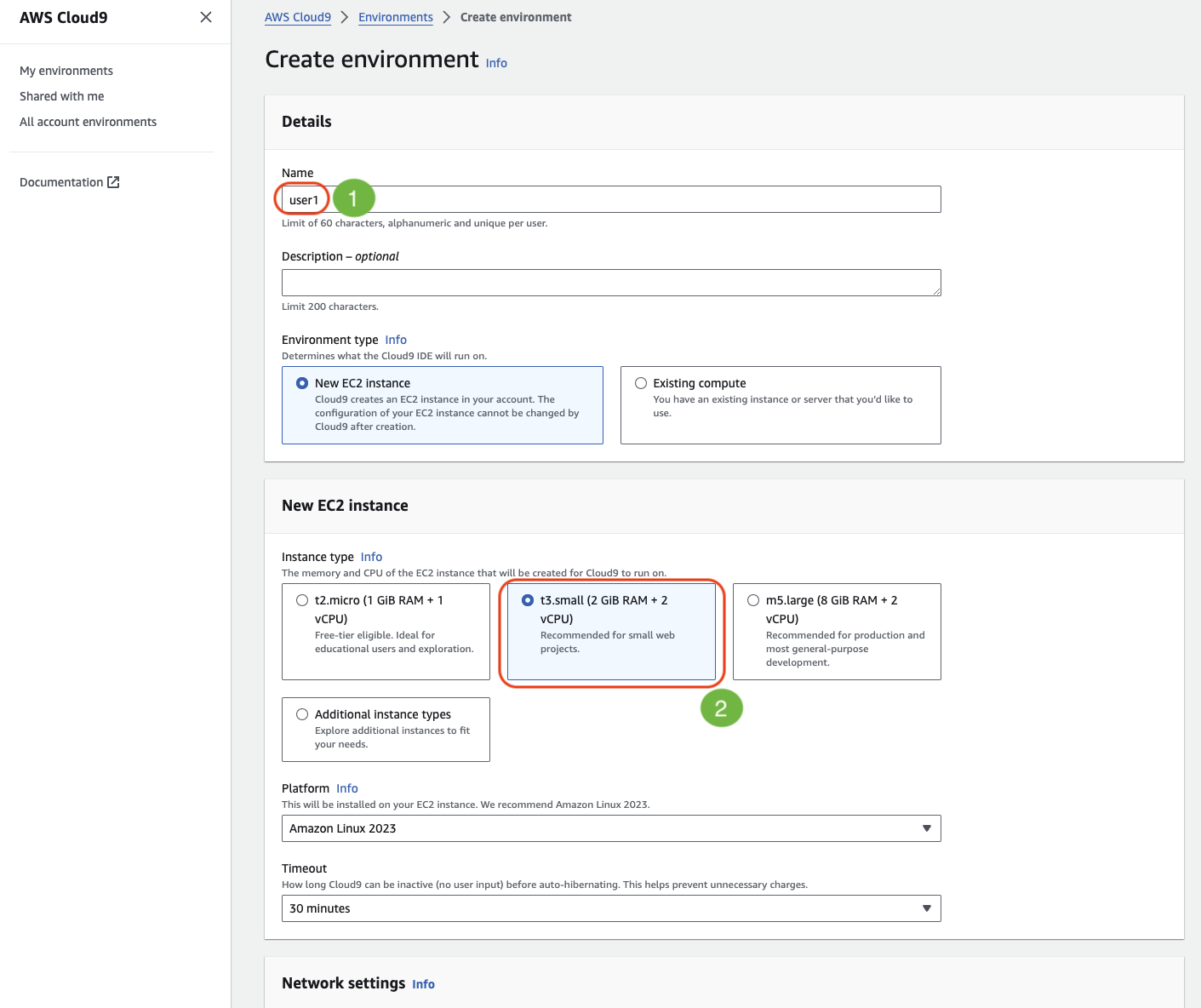
Task: Expand the Timeout 30 minutes dropdown
Action: coord(611,908)
